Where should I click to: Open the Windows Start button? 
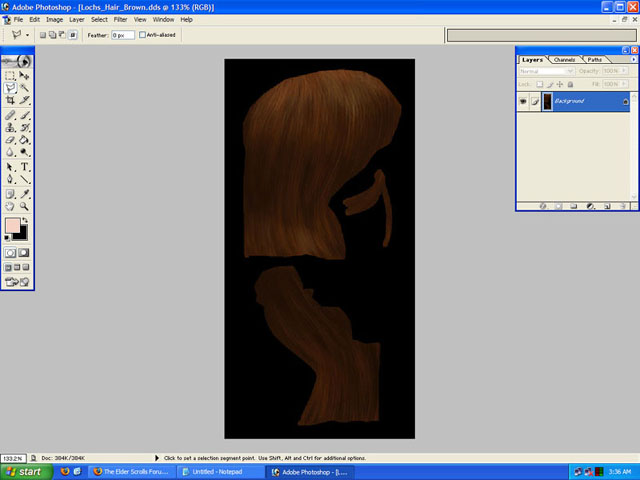point(26,472)
